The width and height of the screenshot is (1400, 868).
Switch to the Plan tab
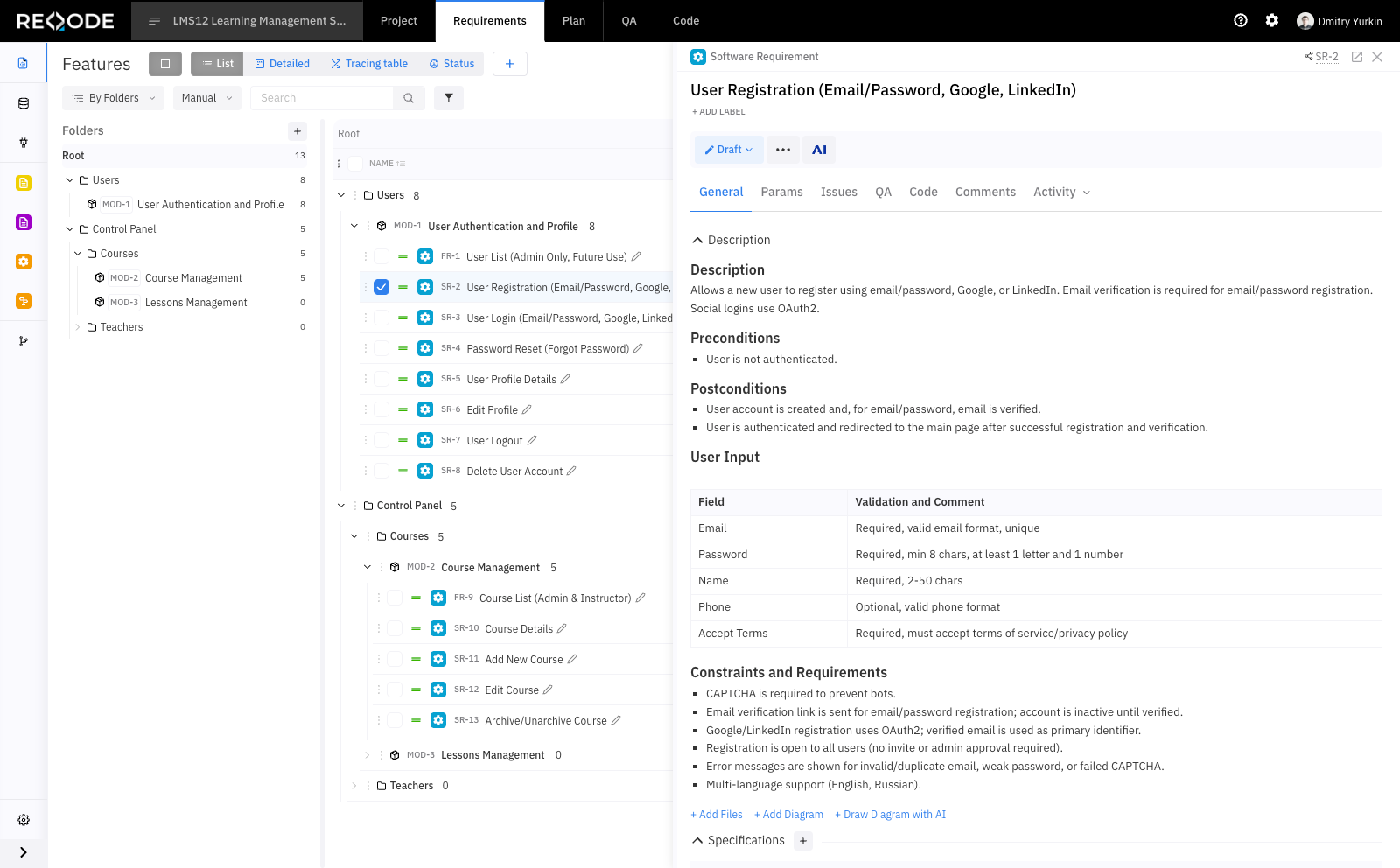(574, 21)
